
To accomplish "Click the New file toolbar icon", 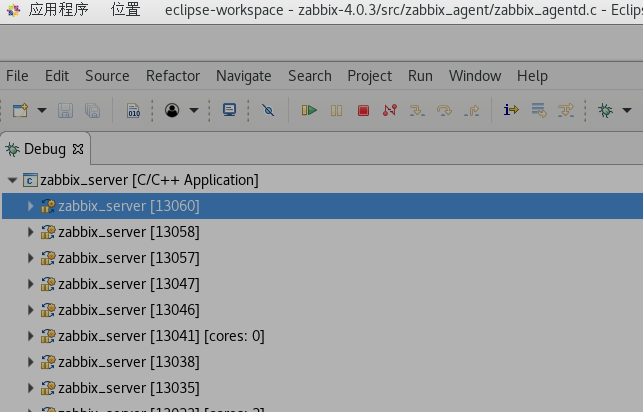I will coord(20,110).
